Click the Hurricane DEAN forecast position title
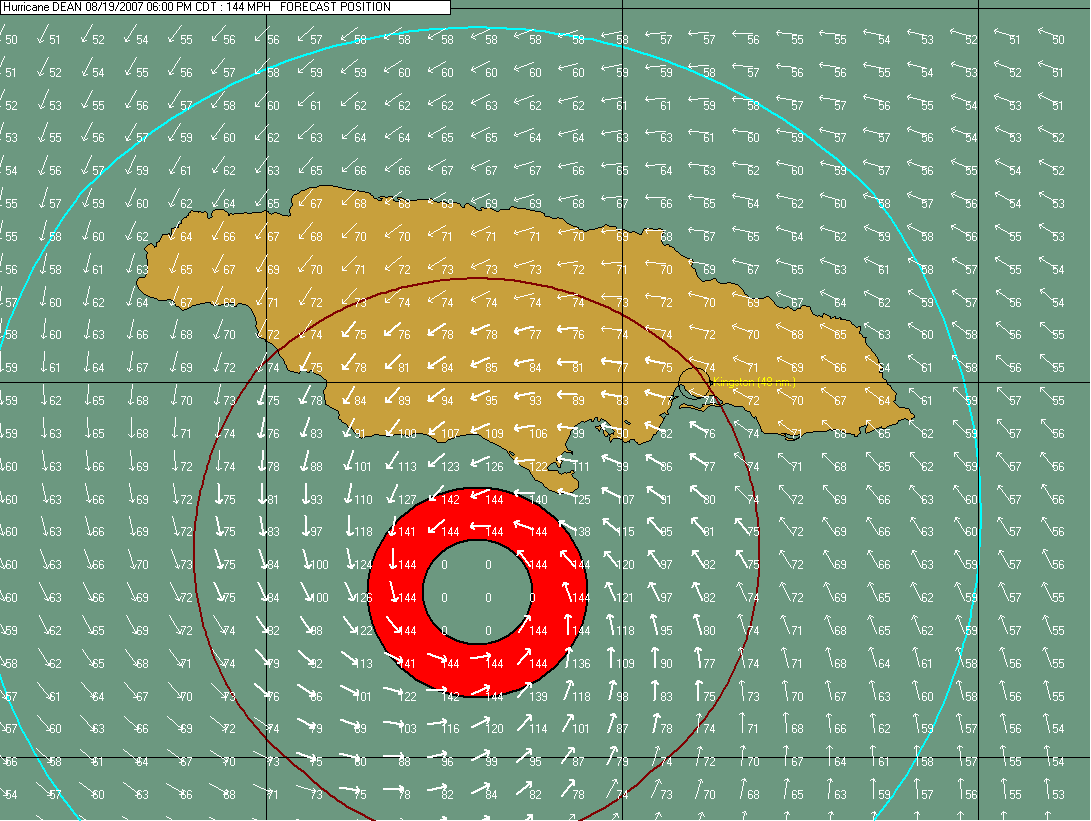 [x=197, y=7]
